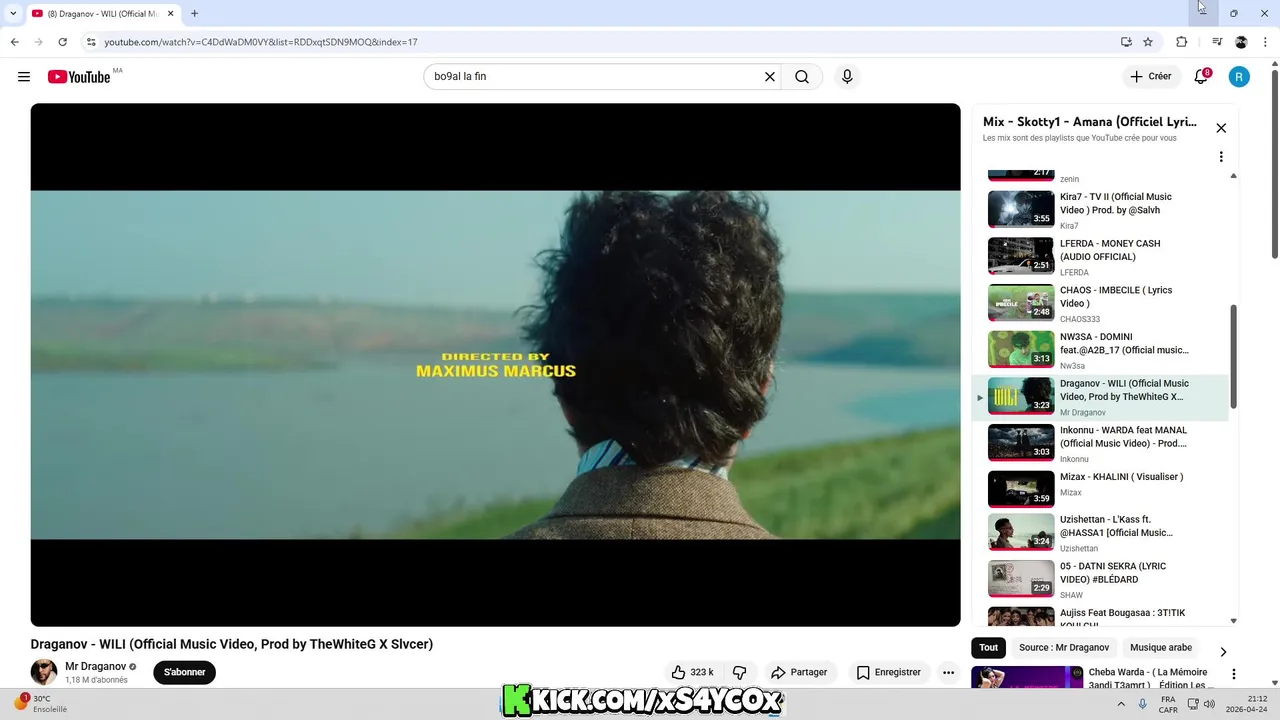Viewport: 1280px width, 720px height.
Task: Open playlist options three-dot menu
Action: pos(1221,157)
